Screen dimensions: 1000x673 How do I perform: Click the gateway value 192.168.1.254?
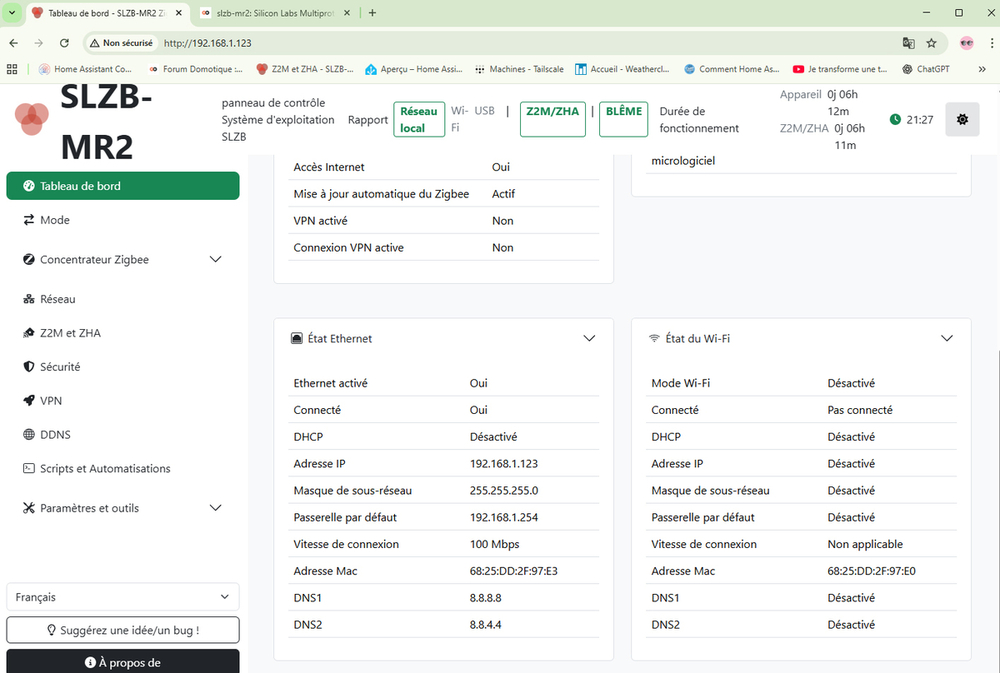tap(504, 517)
